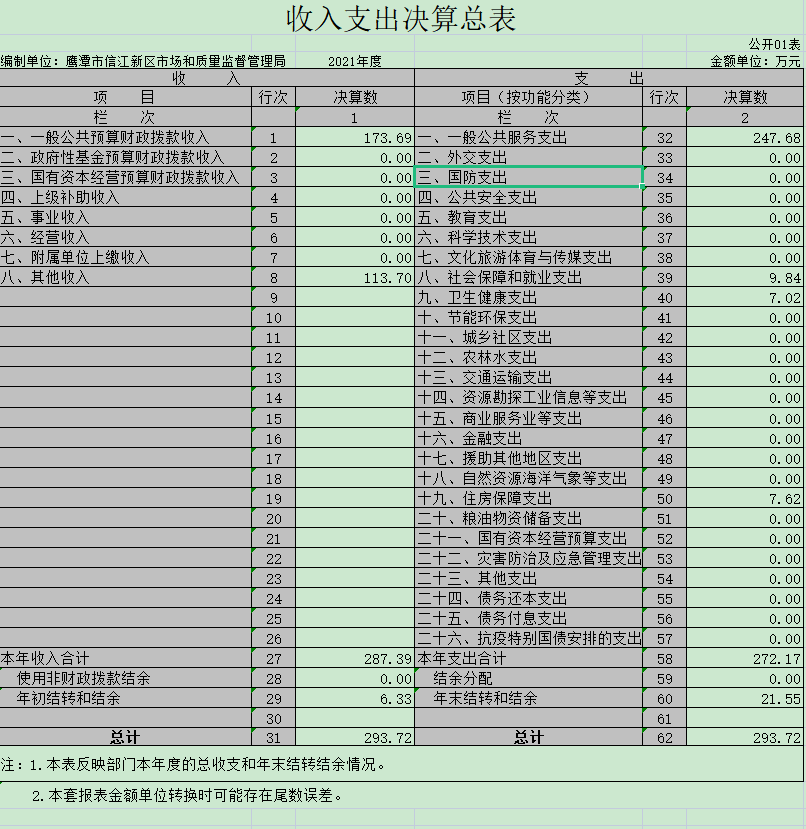Click the value 7.02 cell
806x829 pixels.
pos(745,298)
